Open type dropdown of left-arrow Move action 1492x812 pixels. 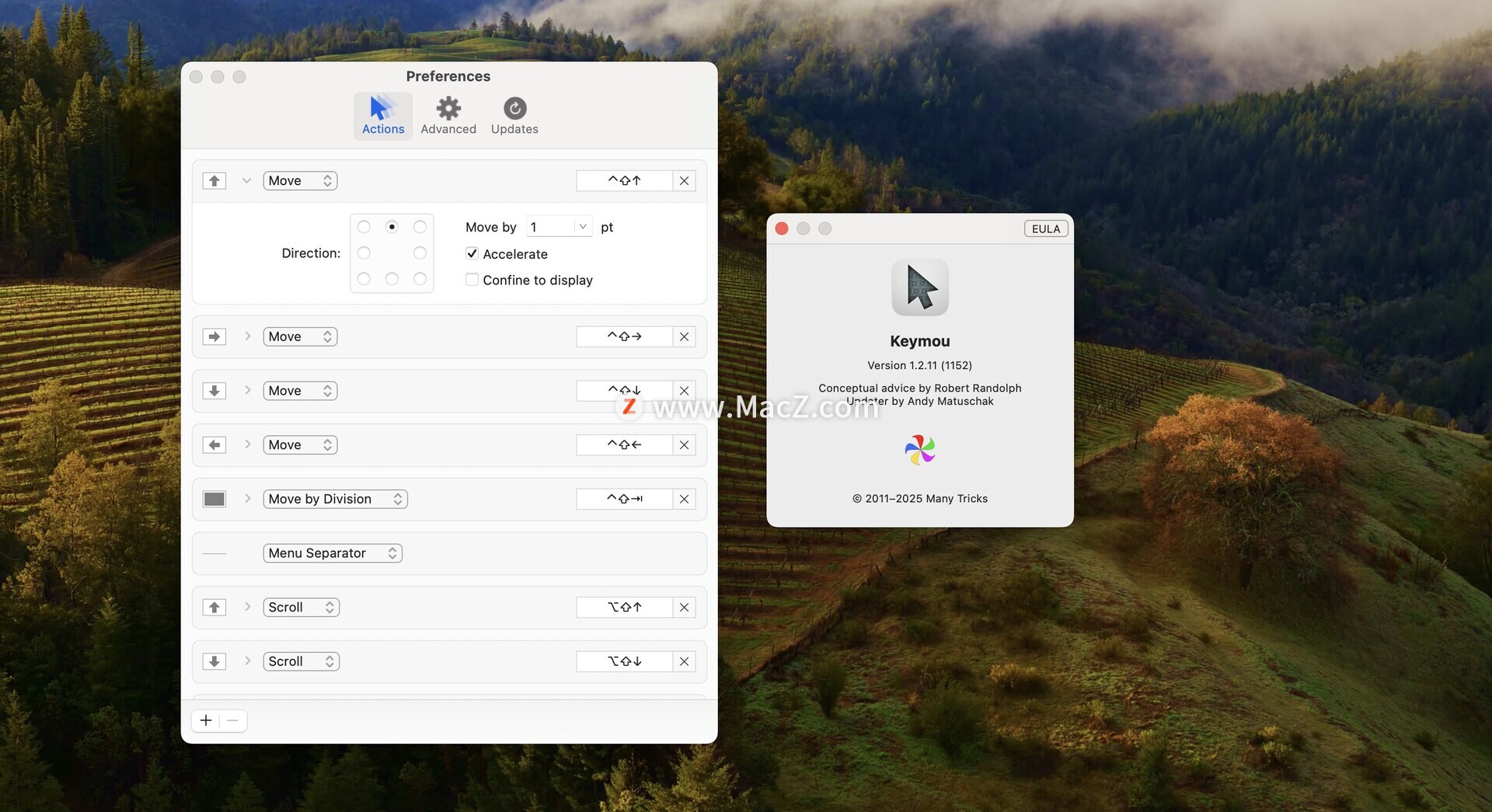pyautogui.click(x=300, y=445)
